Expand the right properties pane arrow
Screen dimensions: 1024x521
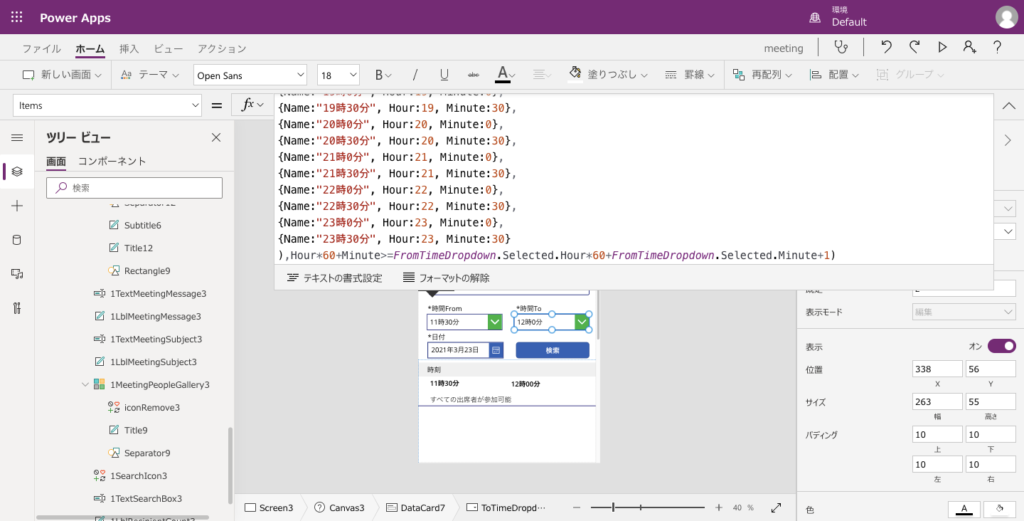pyautogui.click(x=1008, y=140)
